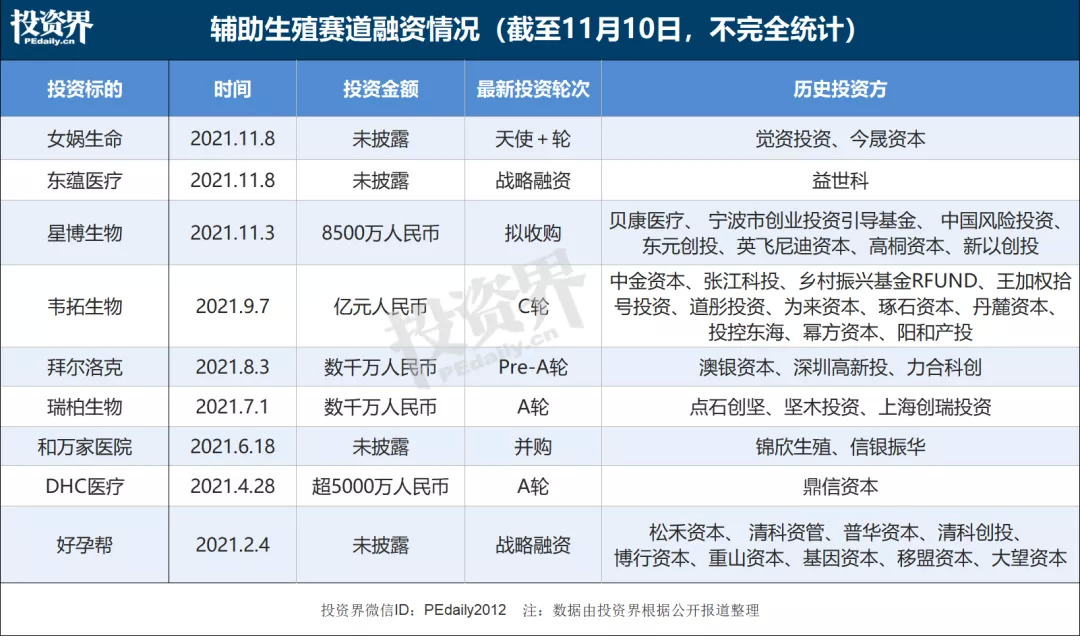Click 战略融资 in the 好孕帮 row
The height and width of the screenshot is (641, 1080).
coord(533,545)
